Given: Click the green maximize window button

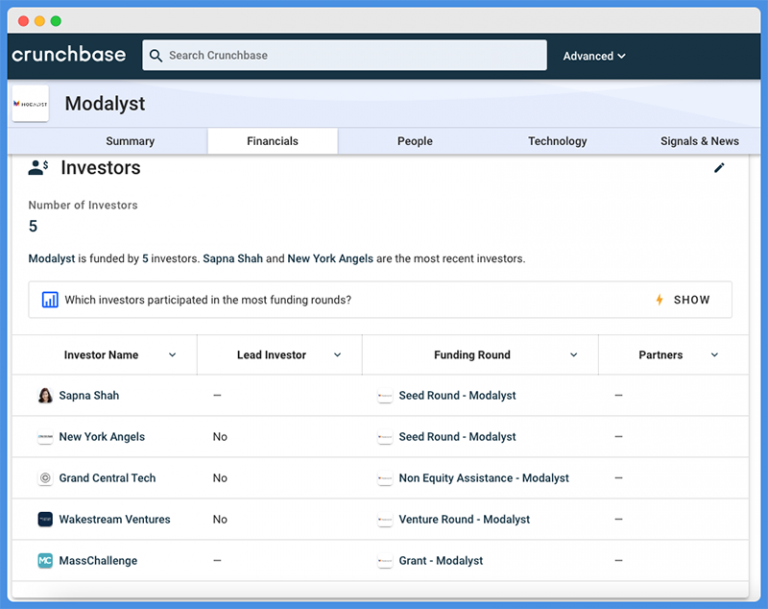Looking at the screenshot, I should [x=56, y=21].
